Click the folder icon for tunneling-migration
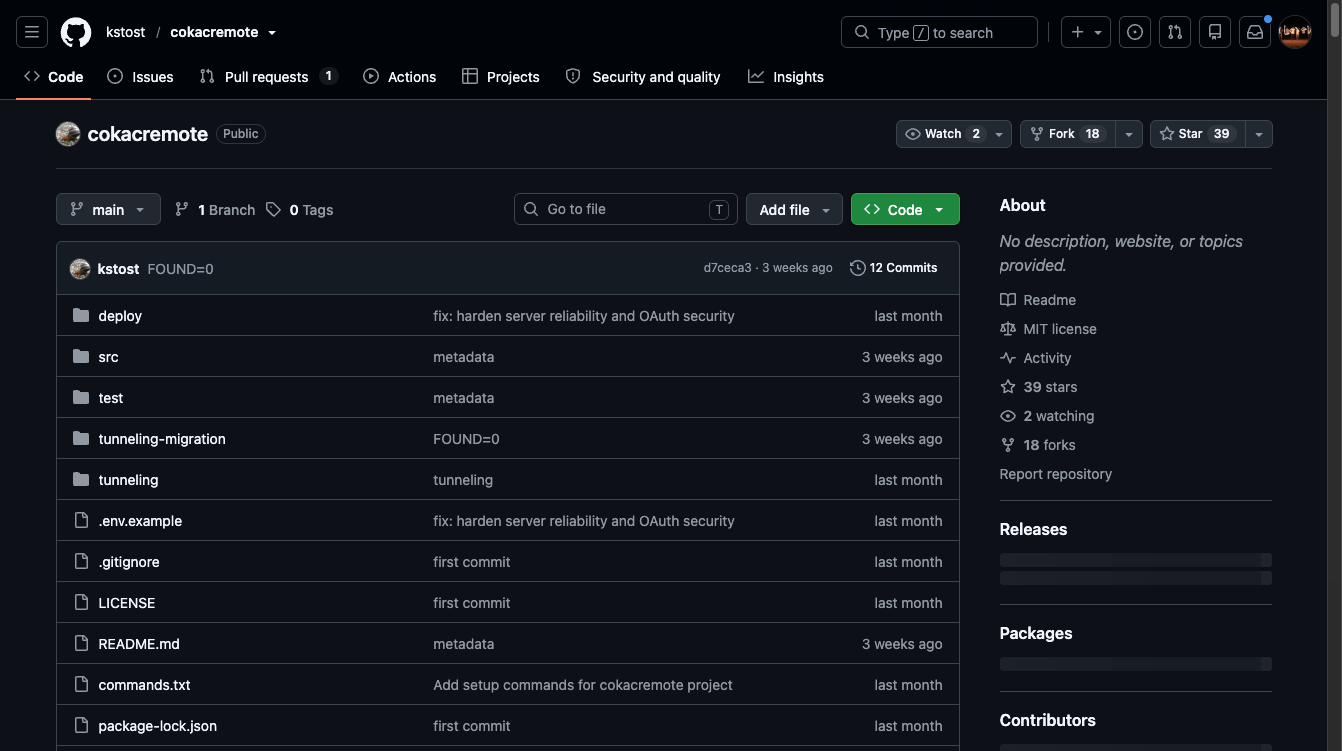The image size is (1342, 751). click(81, 439)
